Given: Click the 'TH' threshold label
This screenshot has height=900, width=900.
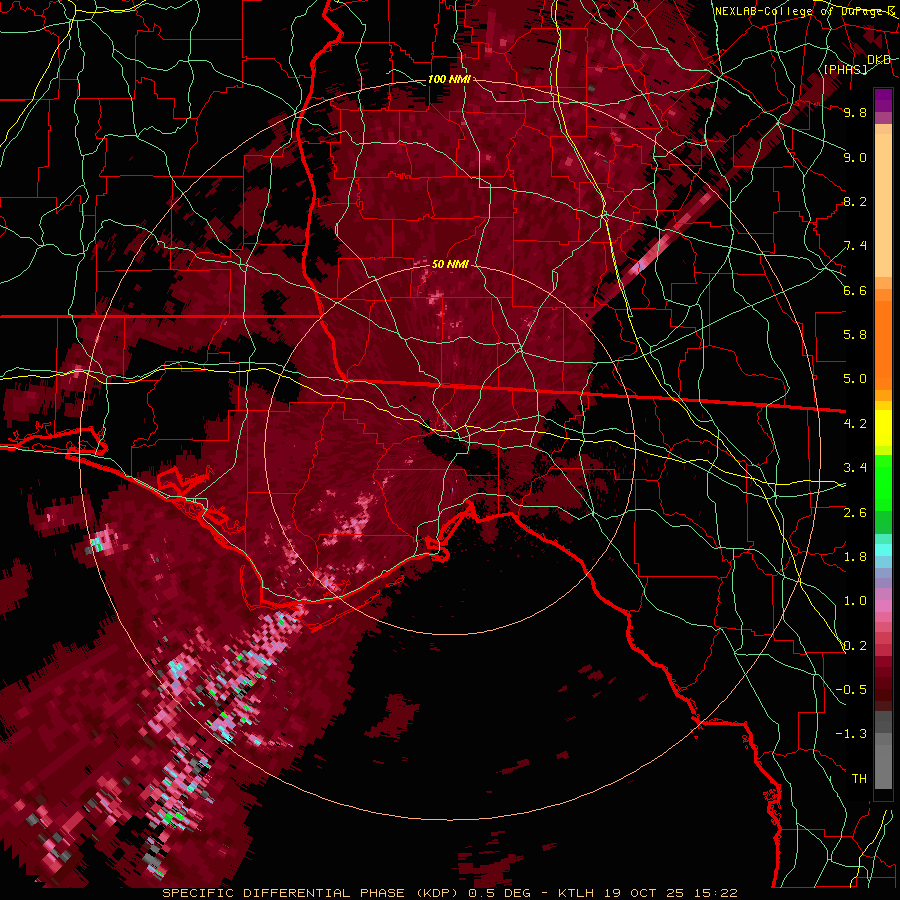Looking at the screenshot, I should tap(859, 779).
